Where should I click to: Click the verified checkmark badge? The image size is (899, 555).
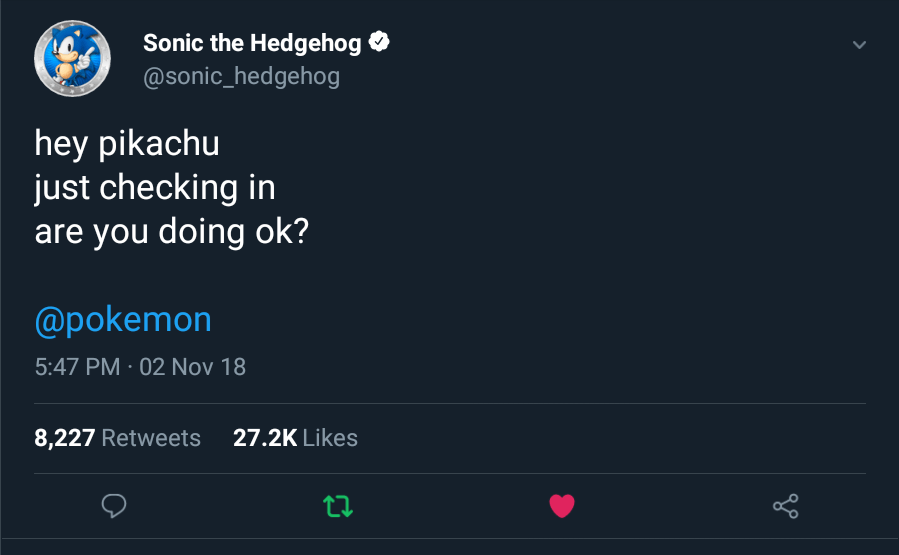coord(380,42)
